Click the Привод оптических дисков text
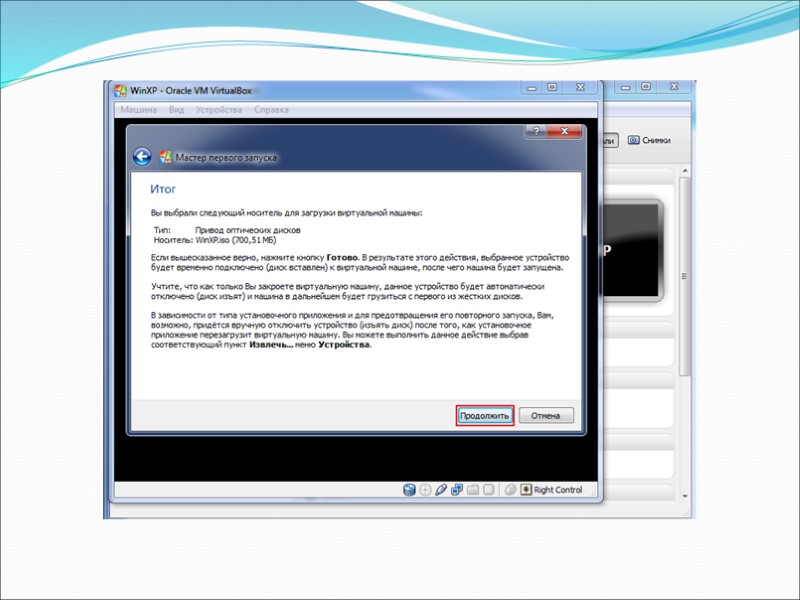 pos(248,230)
